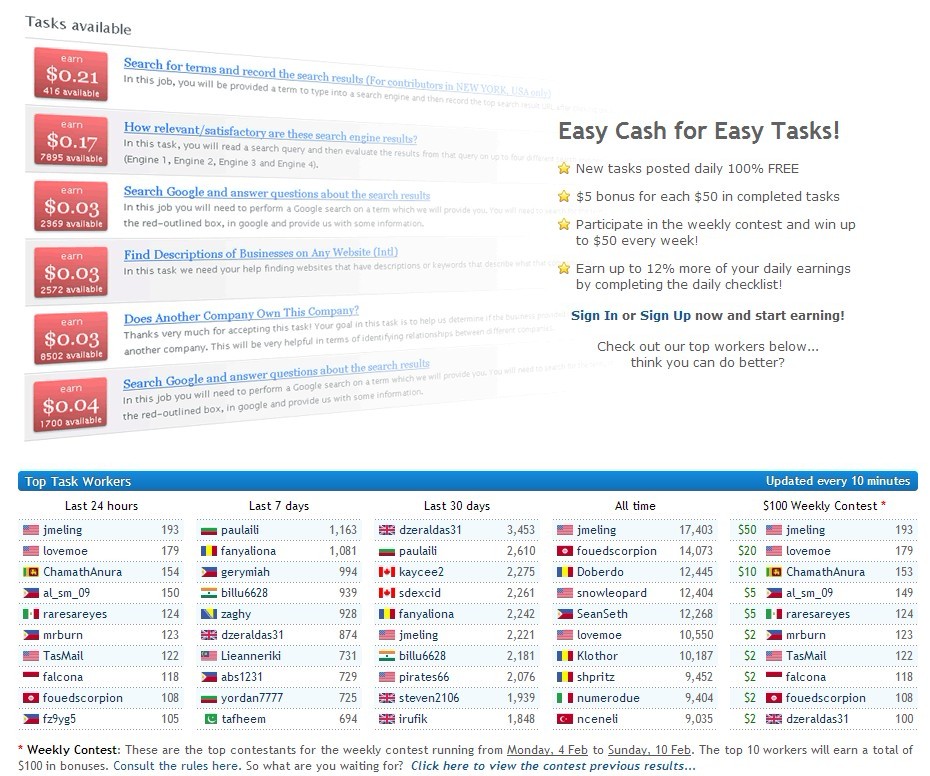Click the star beside "New tasks posted daily"

point(564,169)
